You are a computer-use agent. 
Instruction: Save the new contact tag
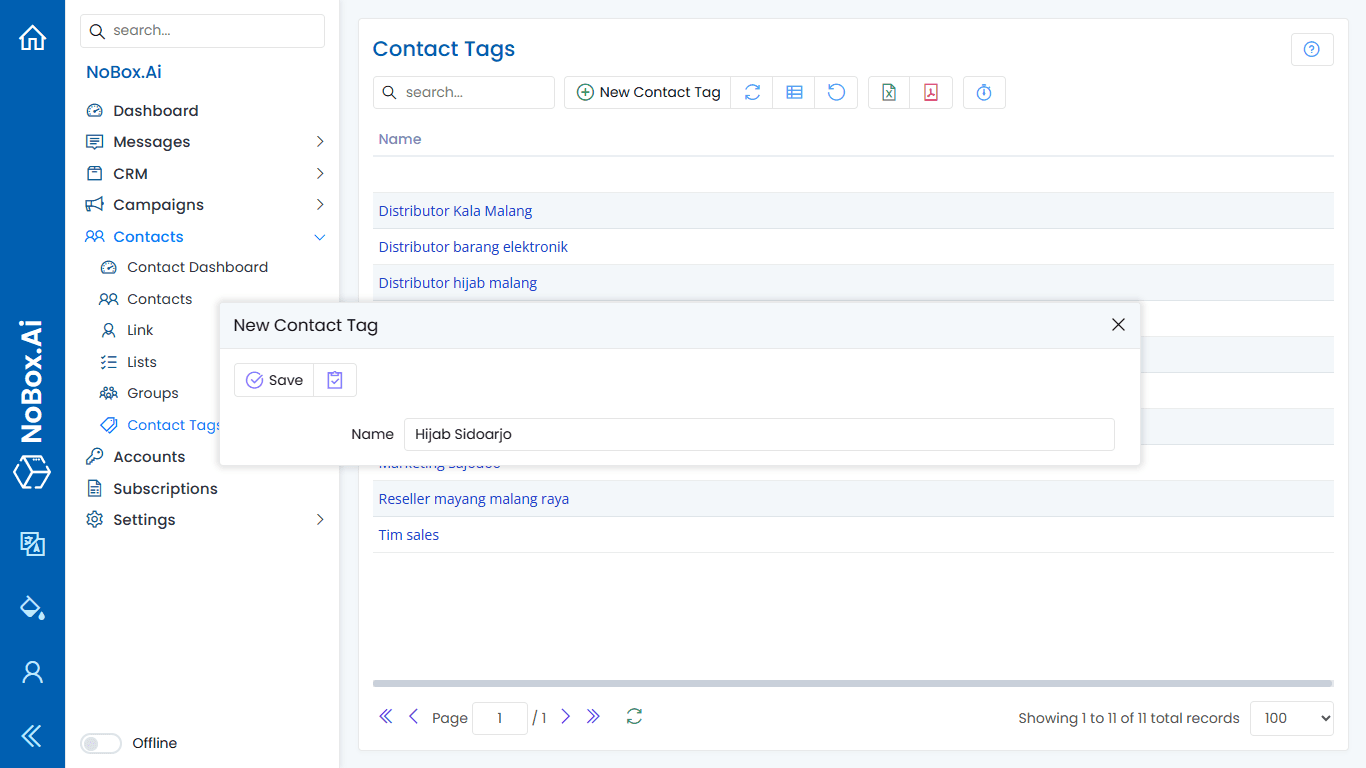tap(274, 379)
